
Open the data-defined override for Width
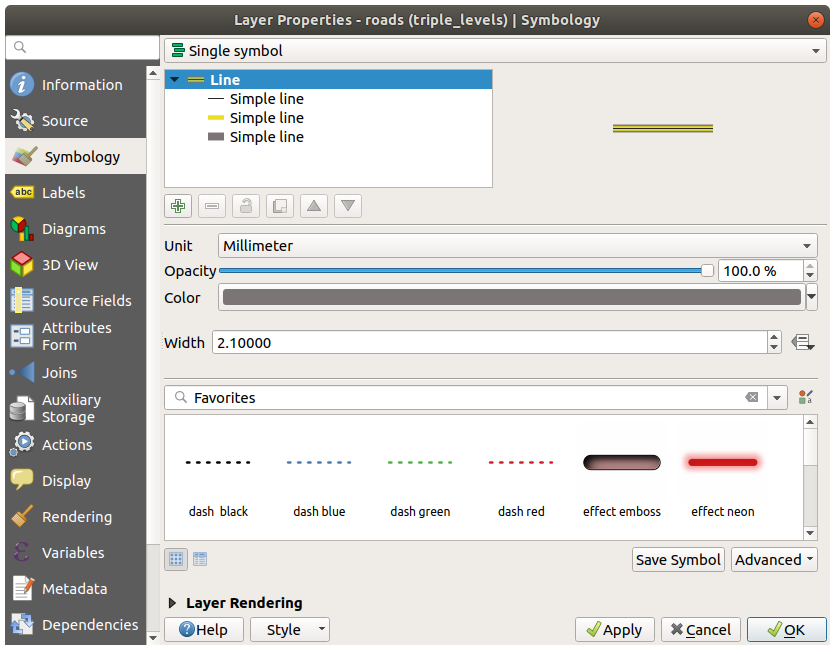pyautogui.click(x=802, y=342)
